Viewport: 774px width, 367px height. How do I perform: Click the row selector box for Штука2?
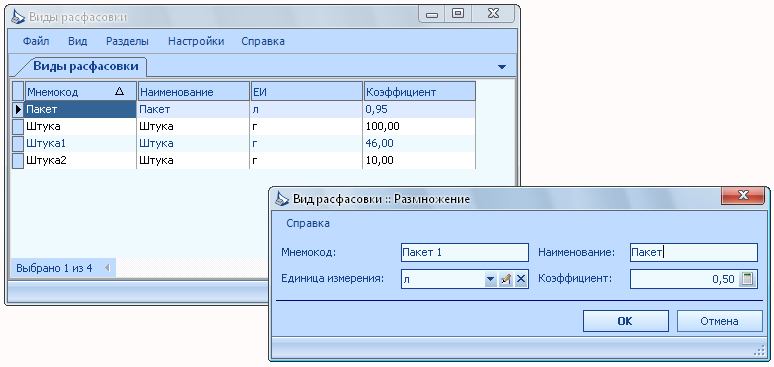[x=18, y=161]
